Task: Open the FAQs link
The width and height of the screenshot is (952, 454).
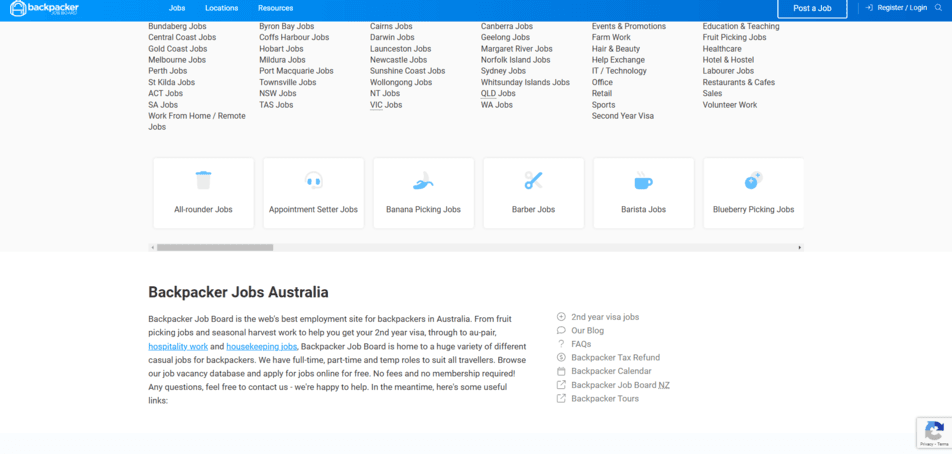Action: (582, 344)
